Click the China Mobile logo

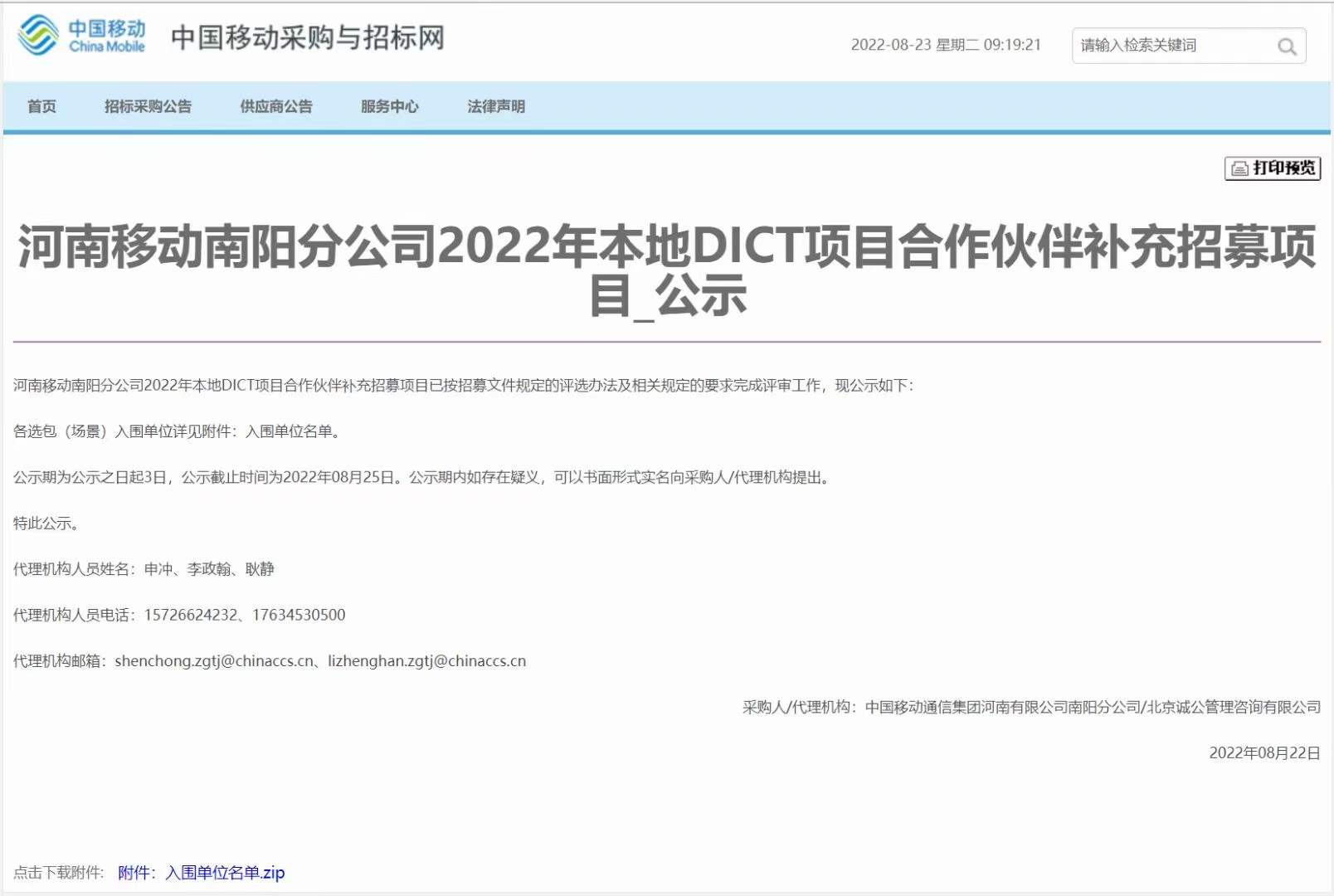[x=82, y=37]
